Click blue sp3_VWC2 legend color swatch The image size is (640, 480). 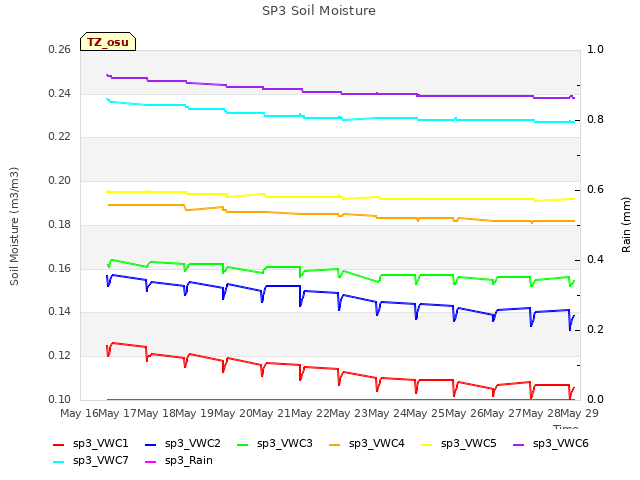pos(150,444)
